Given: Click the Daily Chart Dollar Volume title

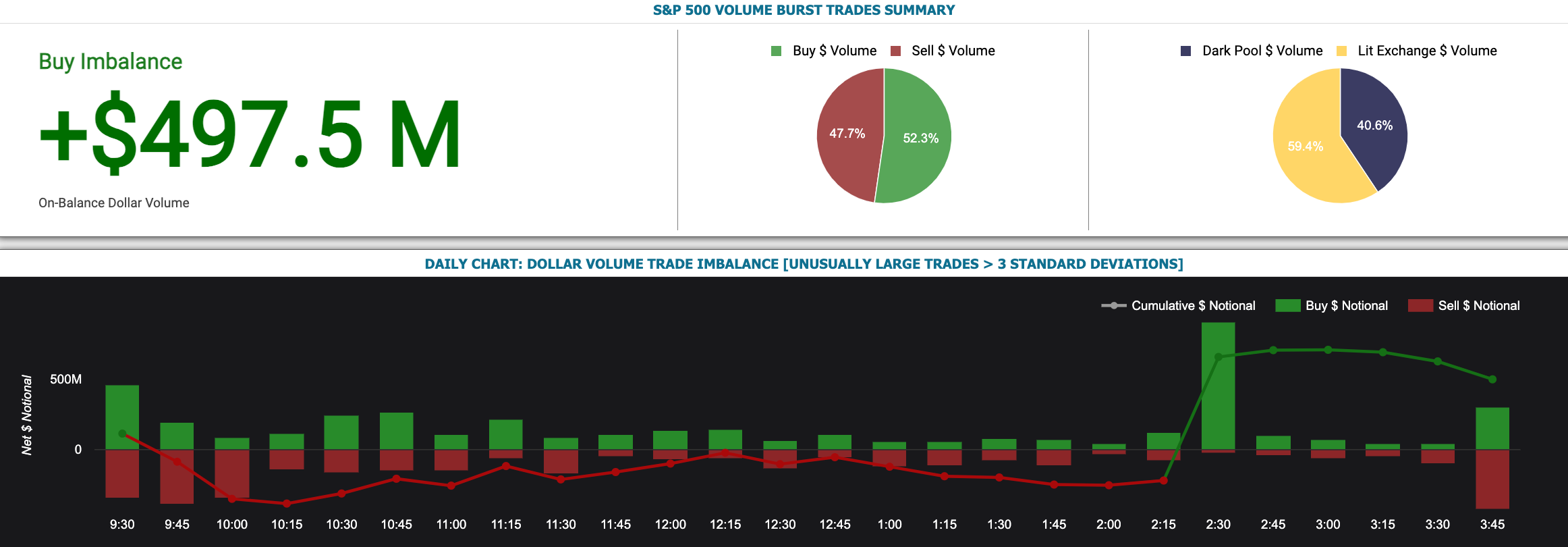Looking at the screenshot, I should tap(804, 264).
